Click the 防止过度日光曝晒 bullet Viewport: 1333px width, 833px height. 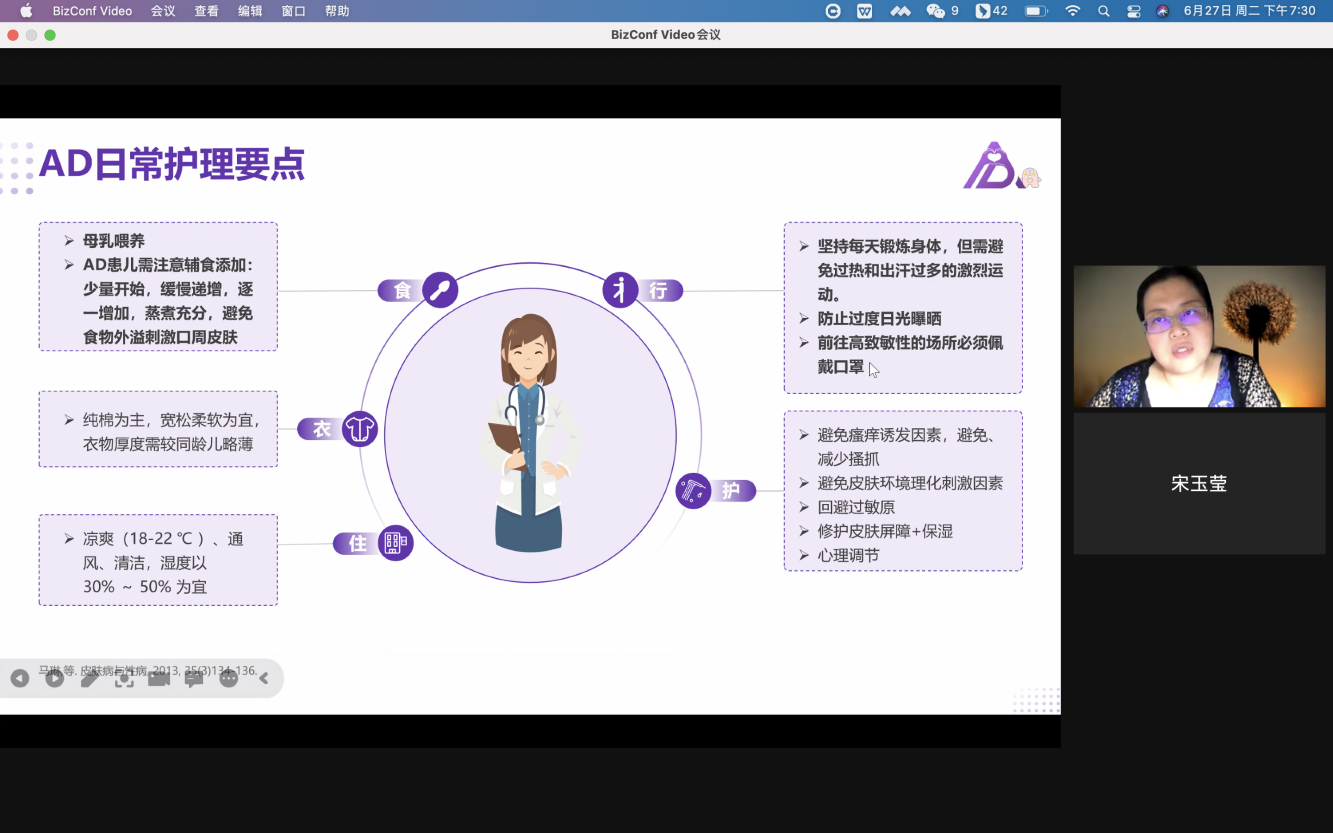tap(880, 319)
